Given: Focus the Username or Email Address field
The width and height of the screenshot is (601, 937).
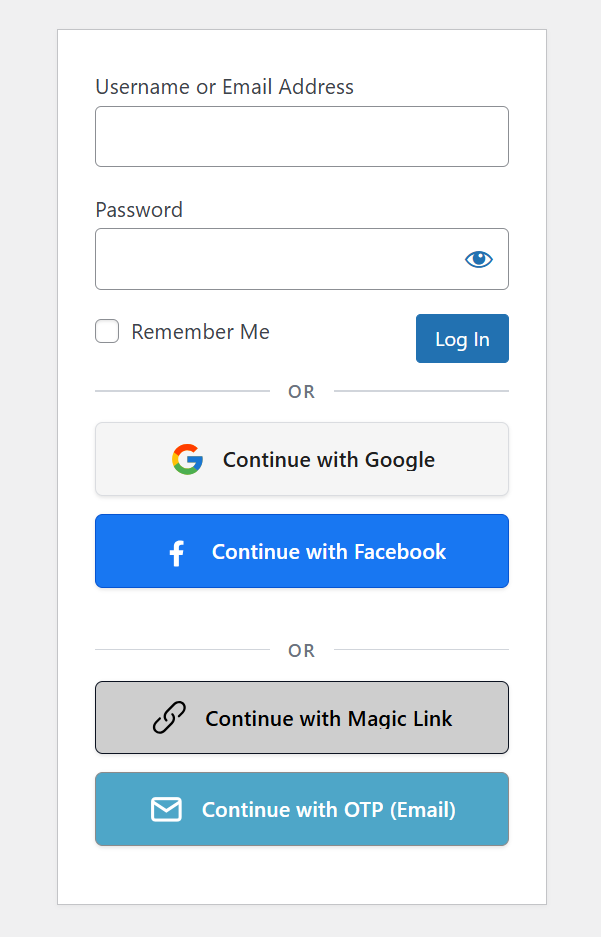Looking at the screenshot, I should click(301, 136).
